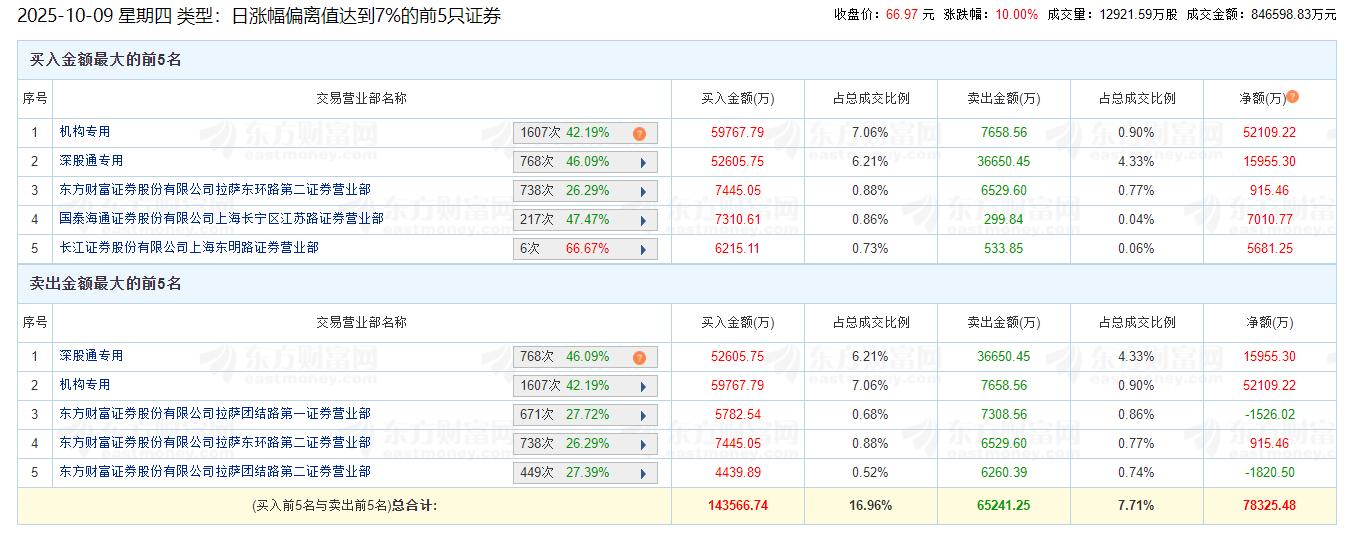Click the 买入金额最大的前5名 section header

coord(106,60)
